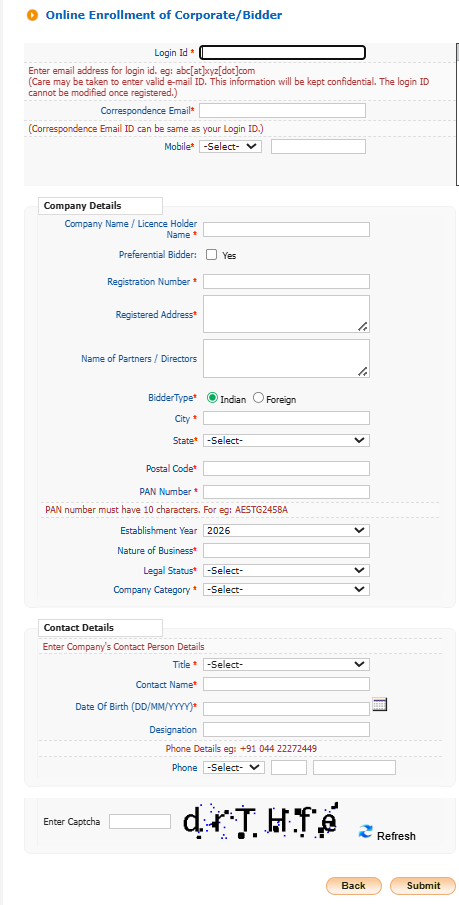Expand the Establishment Year dropdown

click(286, 530)
